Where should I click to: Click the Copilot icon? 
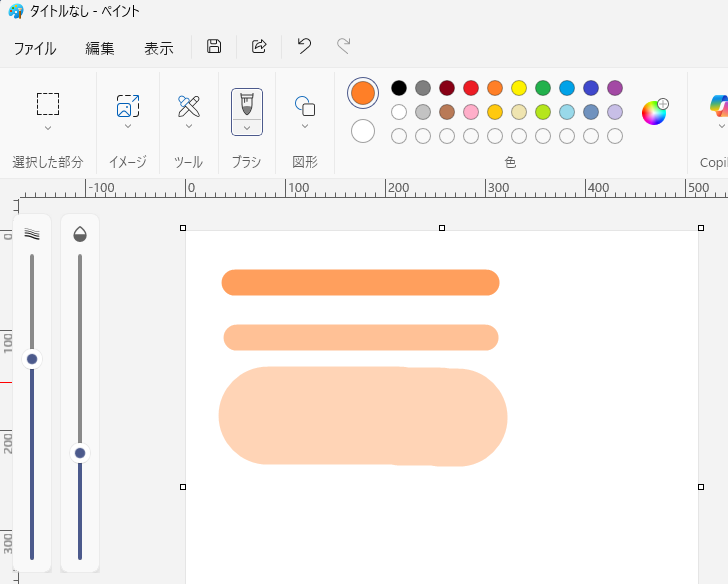(x=720, y=105)
